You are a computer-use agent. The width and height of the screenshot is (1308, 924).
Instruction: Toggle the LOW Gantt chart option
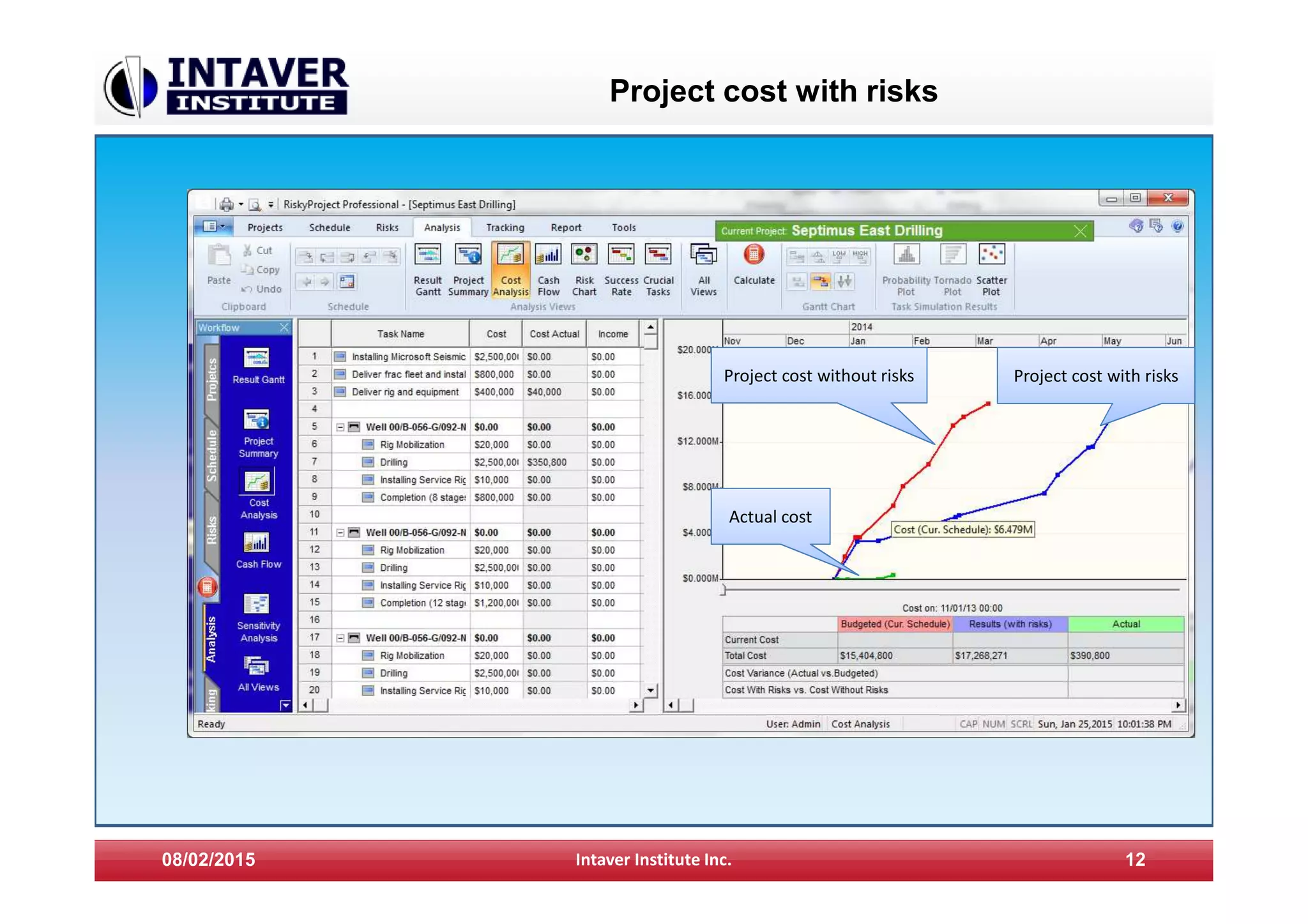[839, 256]
